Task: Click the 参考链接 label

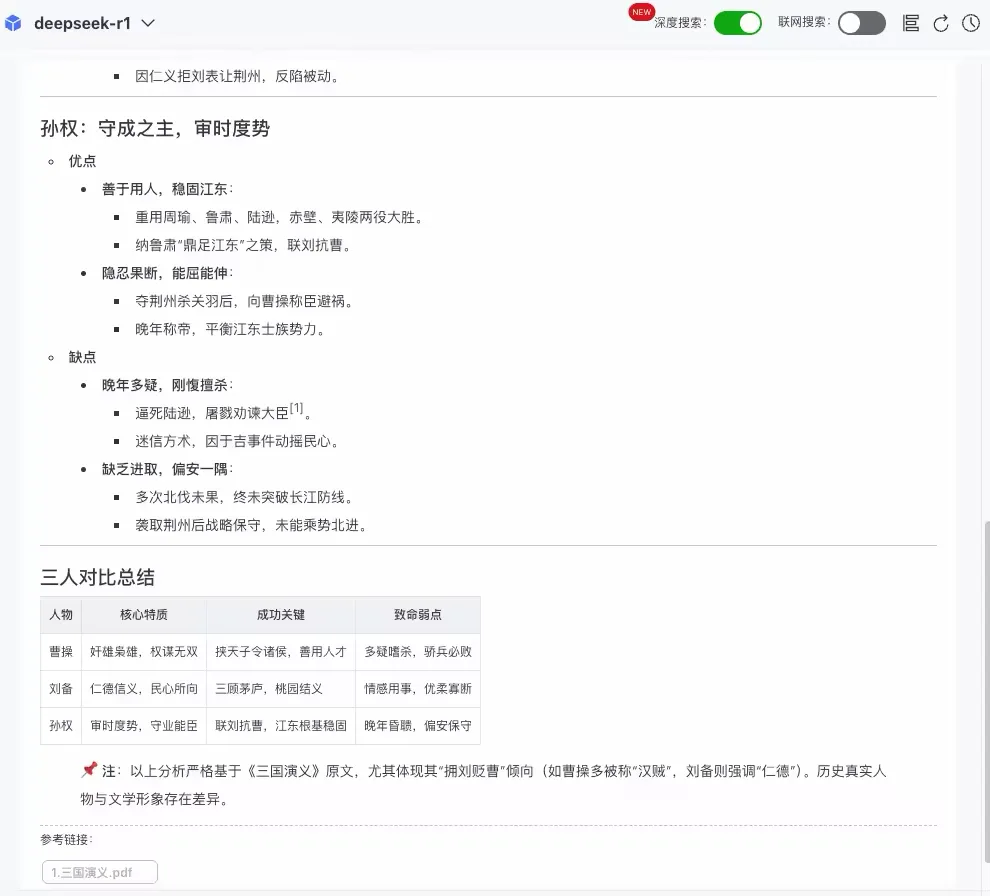Action: 66,839
